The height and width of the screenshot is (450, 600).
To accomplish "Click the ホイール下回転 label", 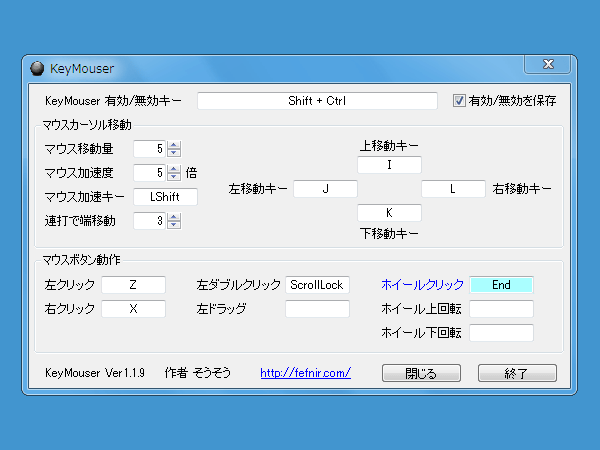I will (421, 333).
